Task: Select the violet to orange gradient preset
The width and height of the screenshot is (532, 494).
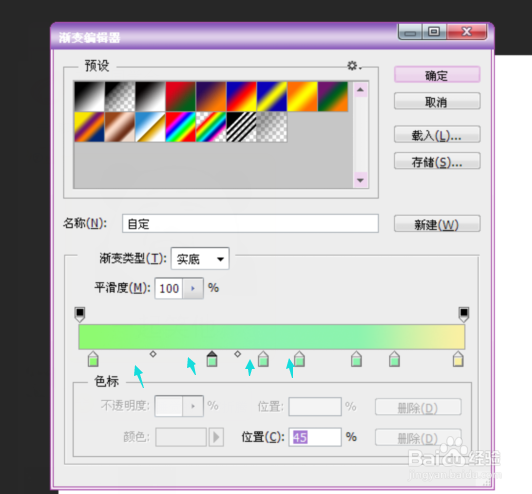Action: pos(211,96)
